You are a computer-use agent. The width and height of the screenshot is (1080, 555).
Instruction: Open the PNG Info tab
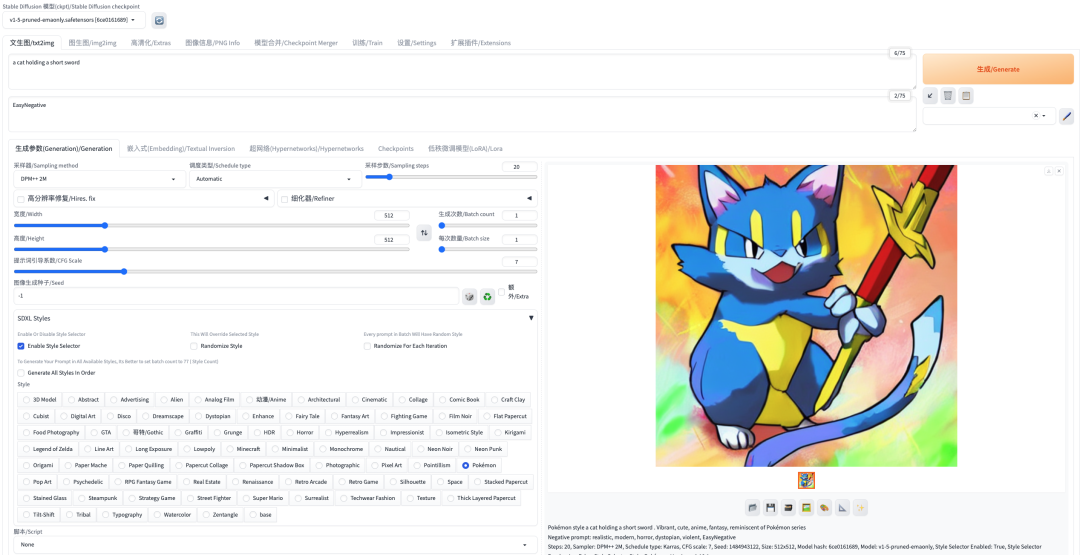(x=213, y=43)
